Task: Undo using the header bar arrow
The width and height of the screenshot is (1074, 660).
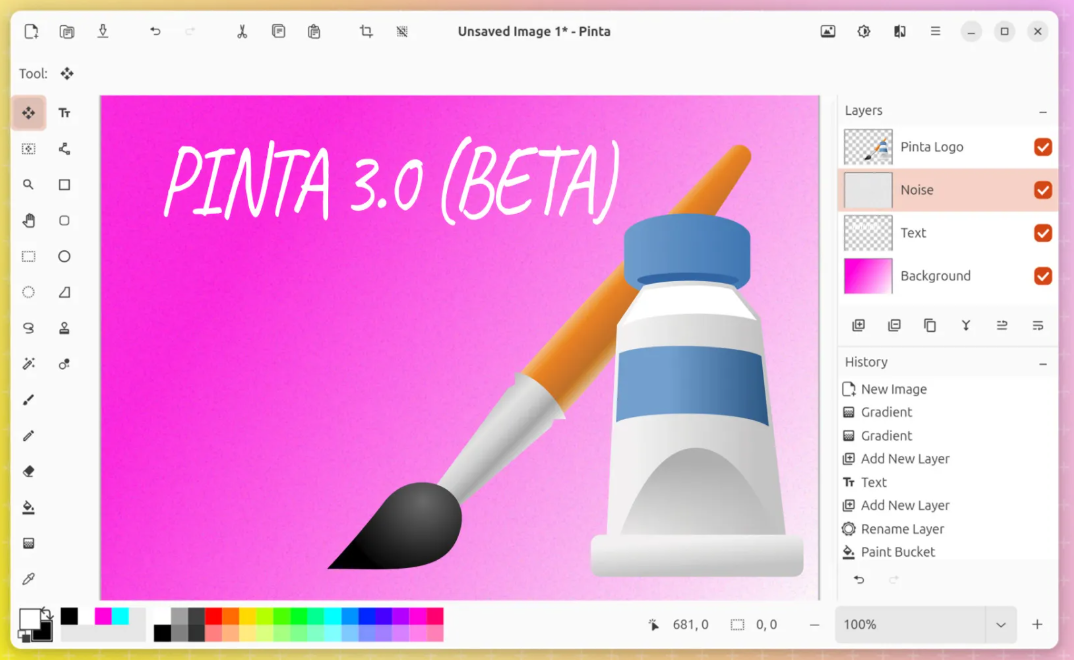Action: click(155, 31)
